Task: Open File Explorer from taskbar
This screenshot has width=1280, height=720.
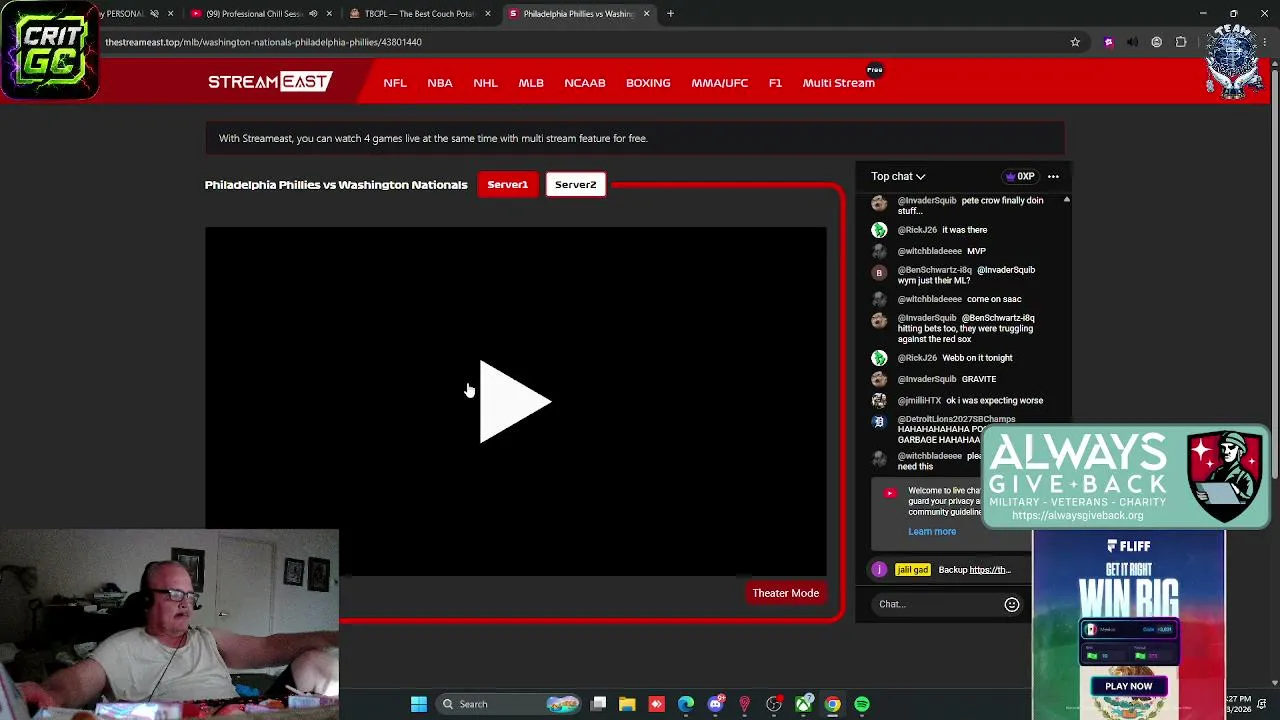Action: [x=627, y=704]
